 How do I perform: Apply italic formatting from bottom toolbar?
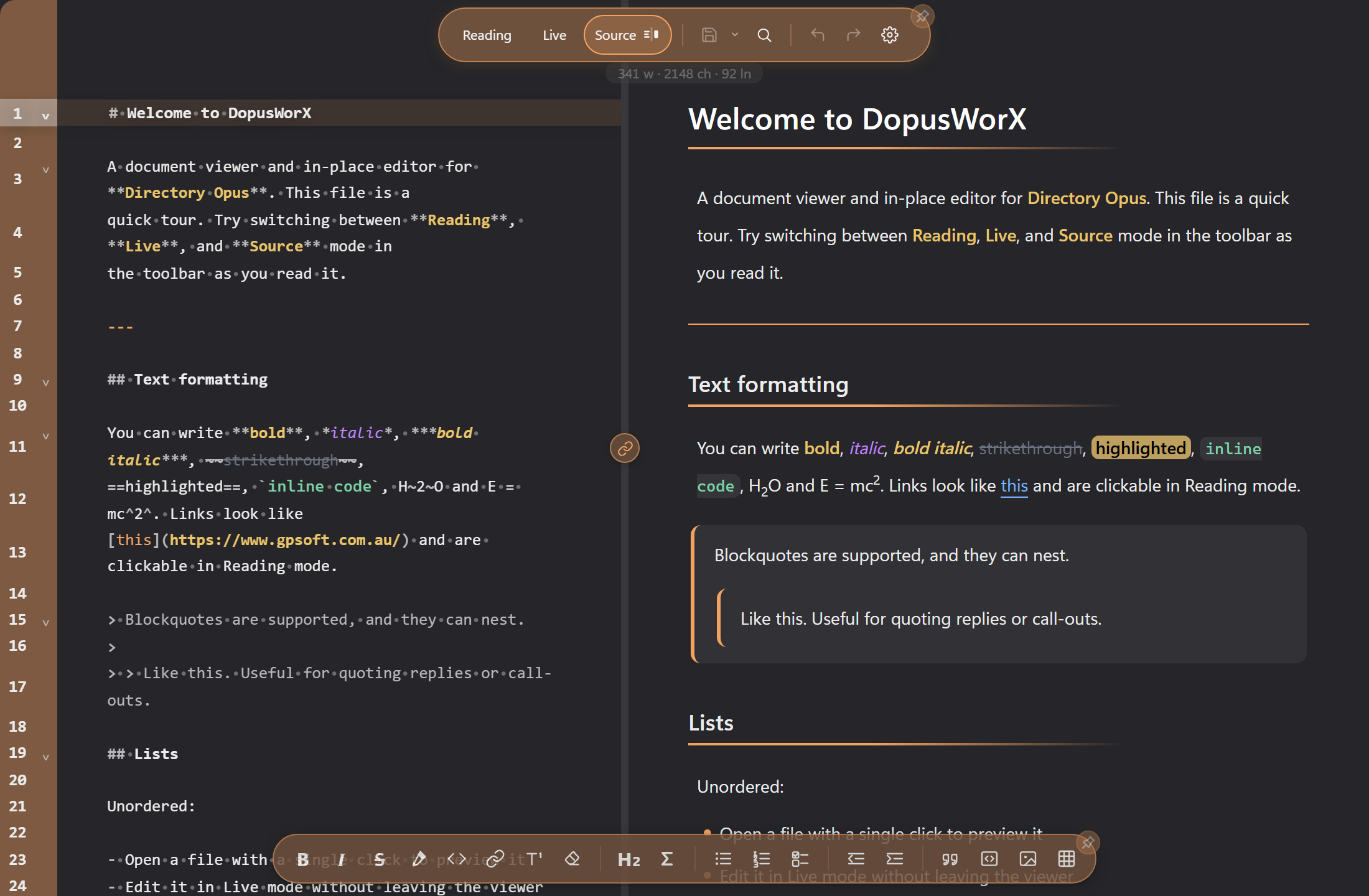click(342, 859)
